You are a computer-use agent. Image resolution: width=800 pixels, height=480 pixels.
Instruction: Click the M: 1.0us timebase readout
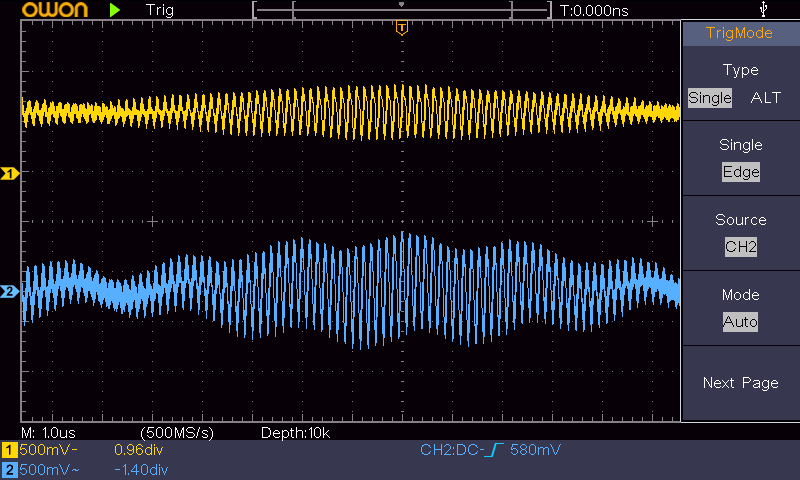click(x=50, y=432)
